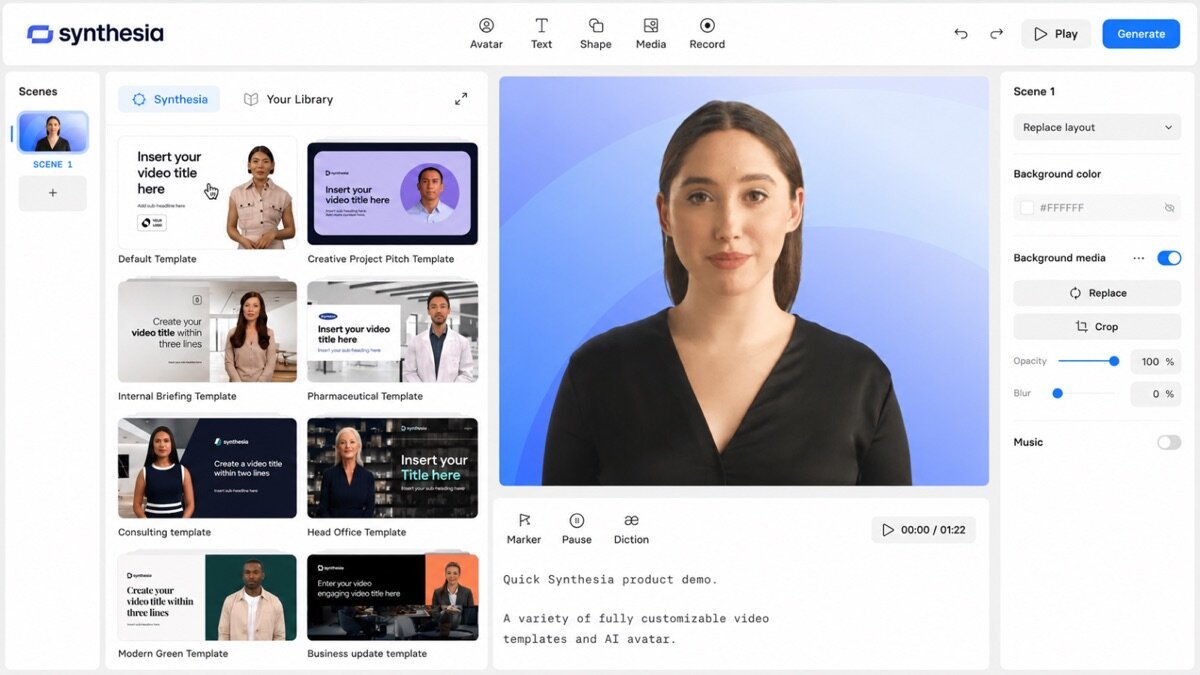
Task: Disable the Background media toggle
Action: [x=1169, y=258]
